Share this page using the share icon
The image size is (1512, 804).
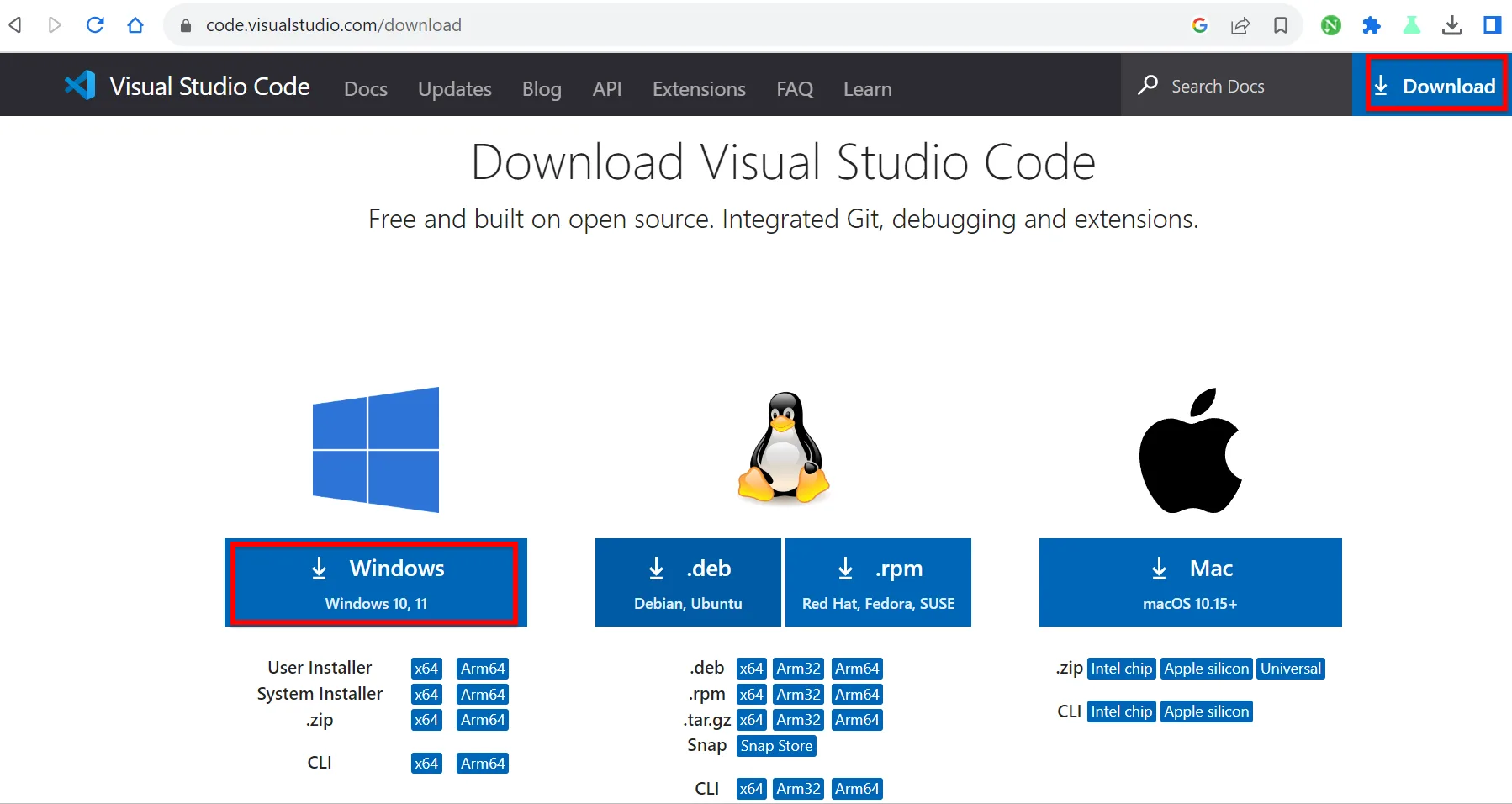click(1240, 25)
